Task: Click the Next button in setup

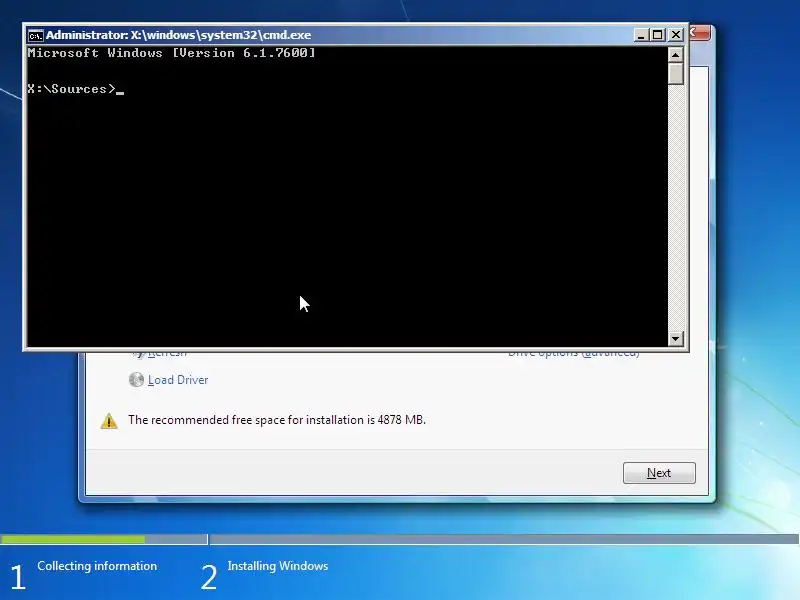Action: (x=659, y=473)
